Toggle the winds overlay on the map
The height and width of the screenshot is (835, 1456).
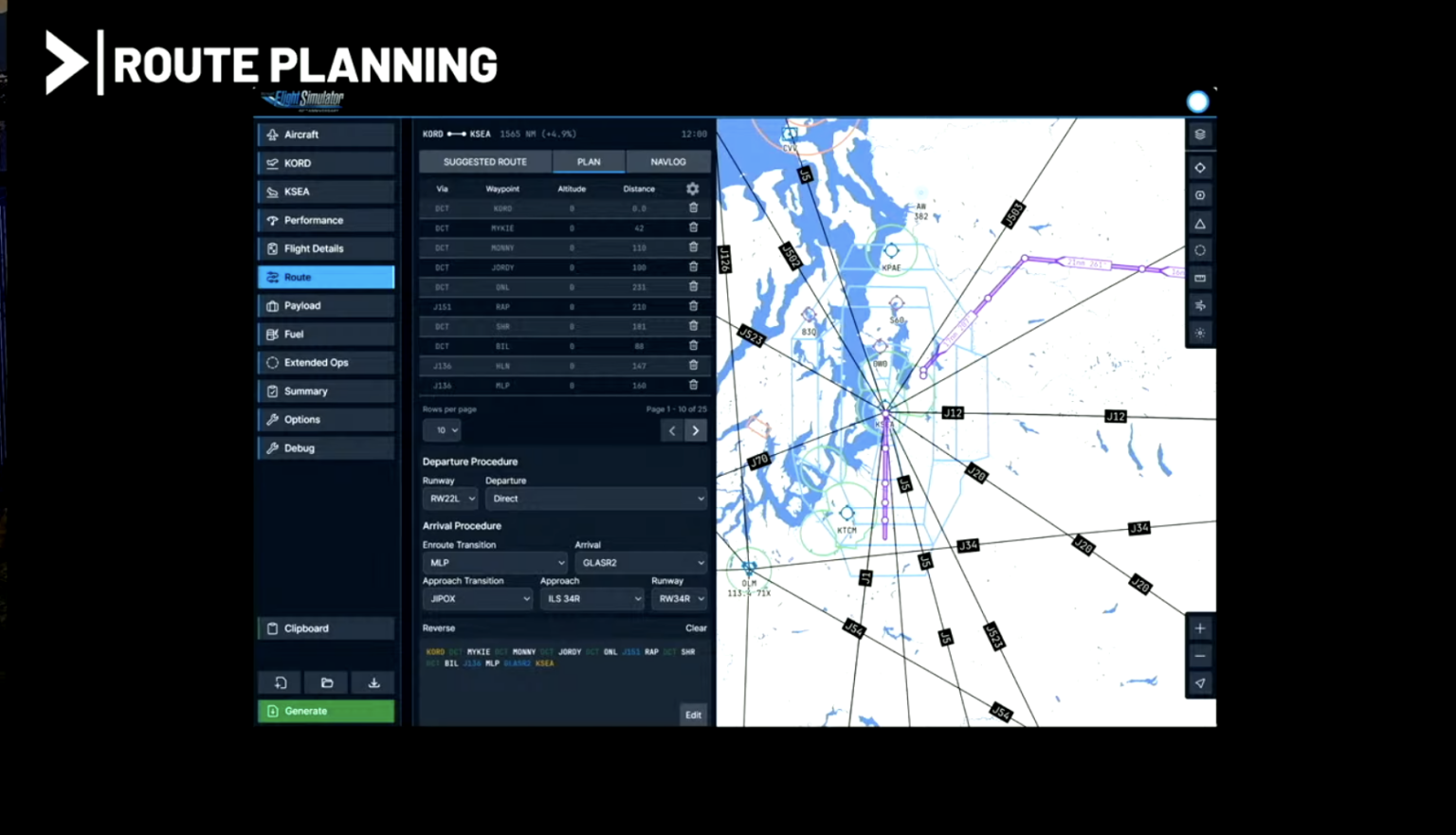[1199, 305]
